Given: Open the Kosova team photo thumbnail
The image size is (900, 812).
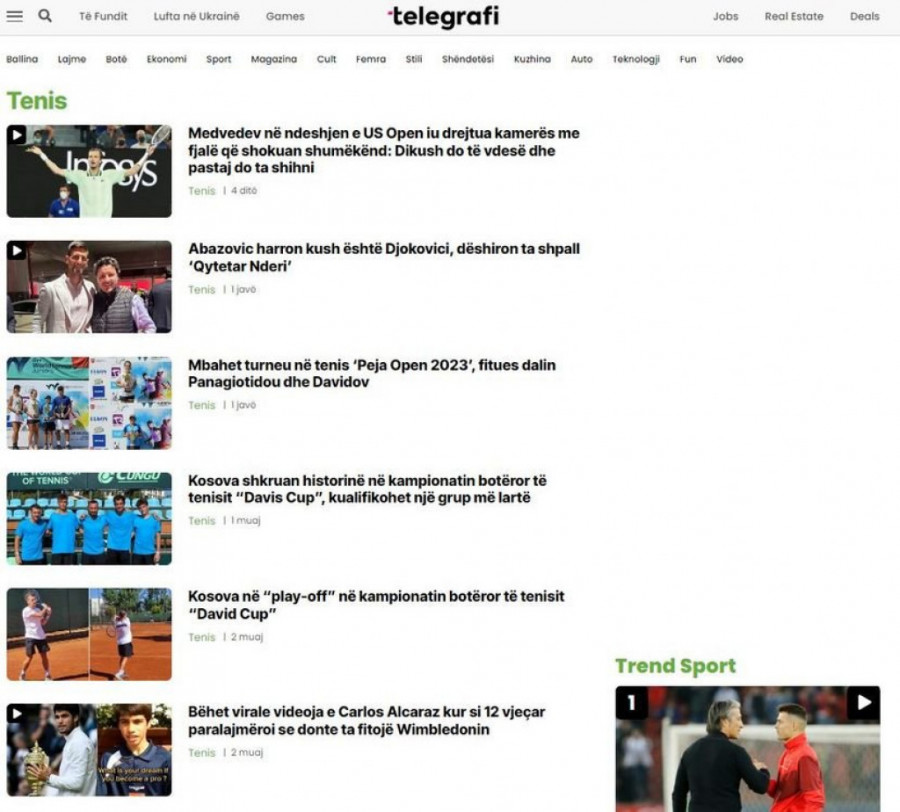Looking at the screenshot, I should (x=89, y=519).
